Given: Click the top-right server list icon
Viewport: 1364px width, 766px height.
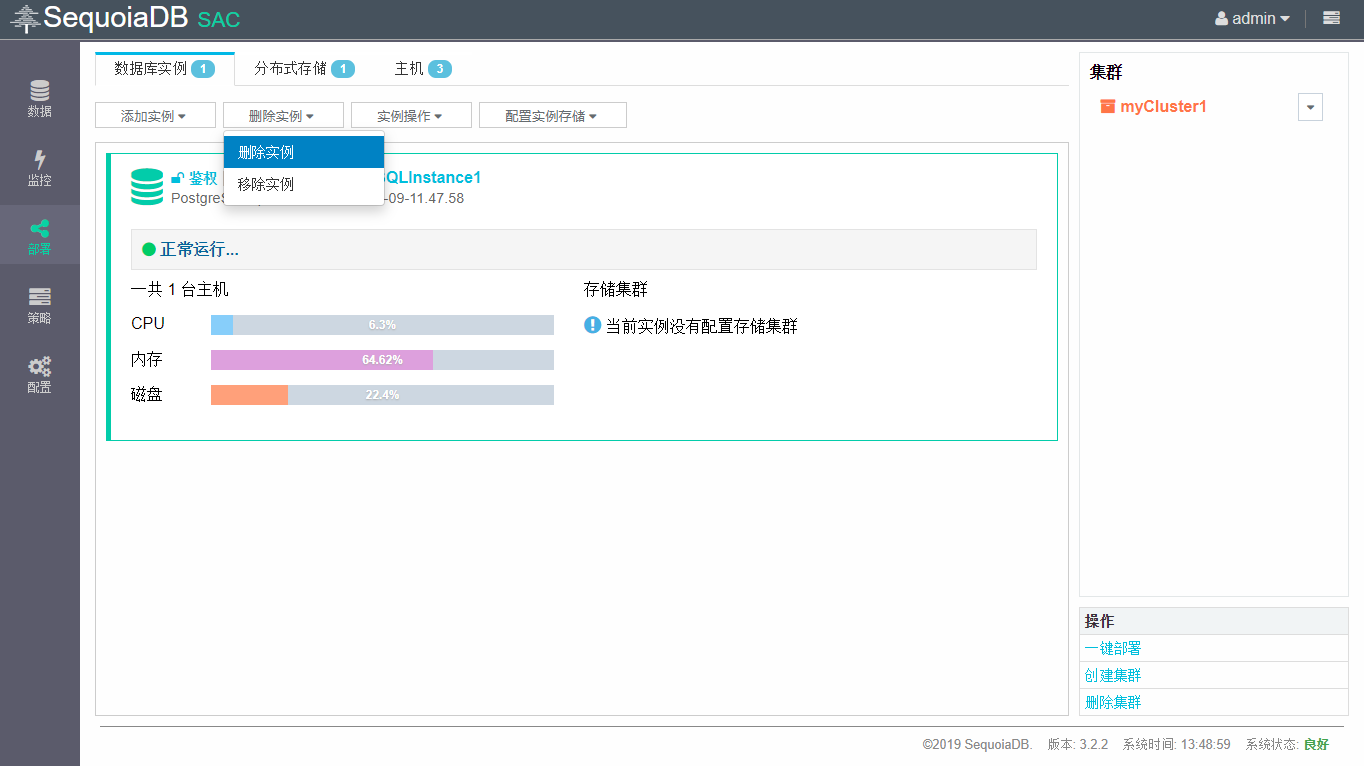Looking at the screenshot, I should pyautogui.click(x=1331, y=18).
